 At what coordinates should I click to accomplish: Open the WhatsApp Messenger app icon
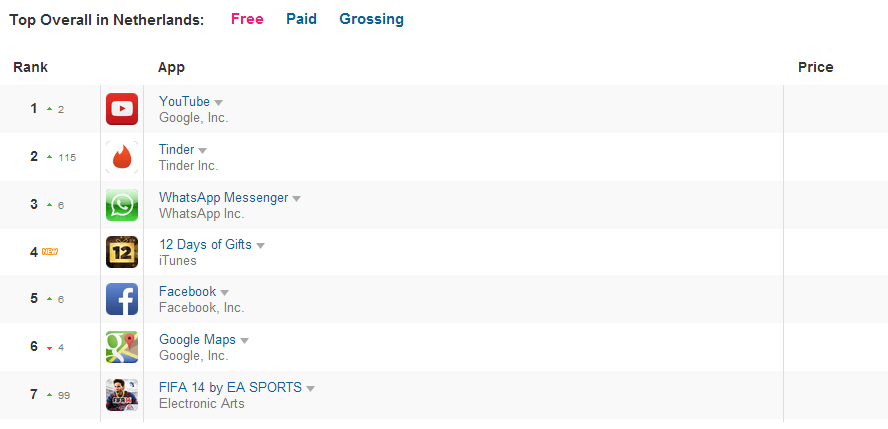click(122, 205)
